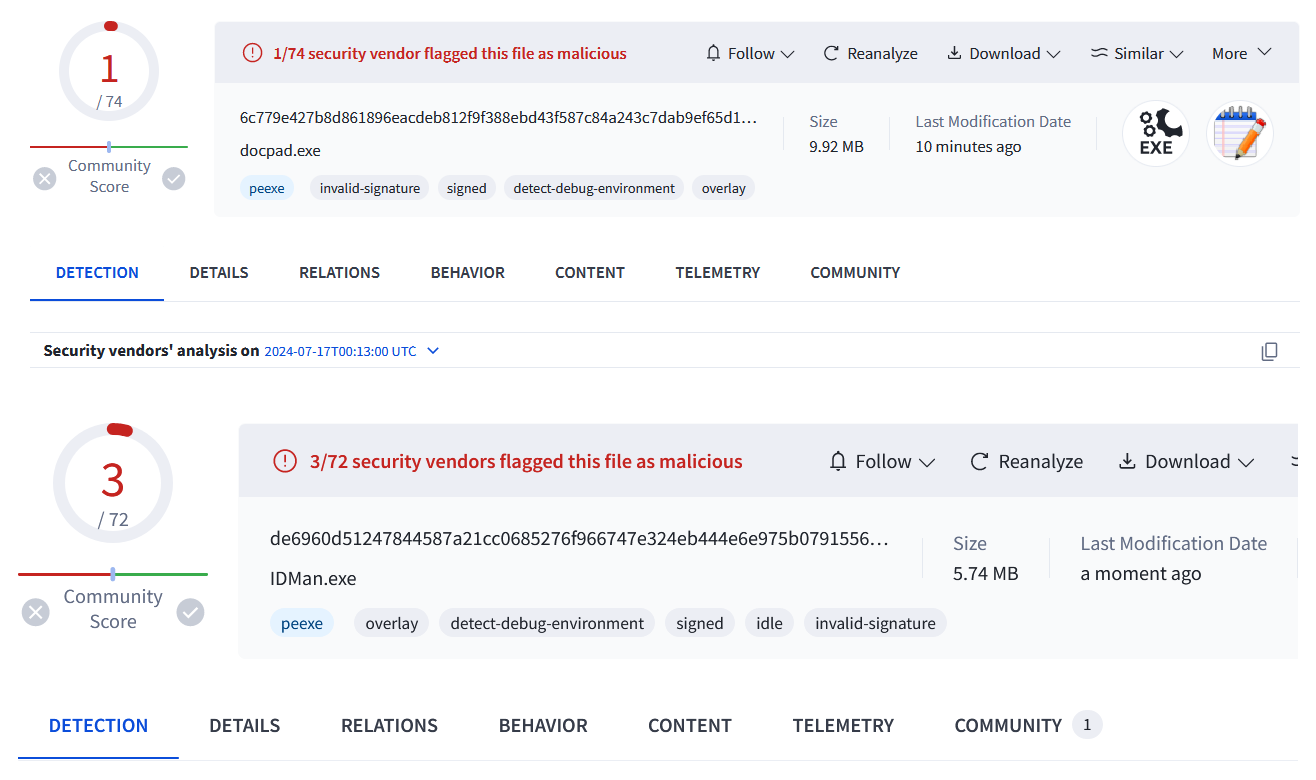The width and height of the screenshot is (1316, 780).
Task: Click the signed tag under IDMan.exe
Action: point(700,623)
